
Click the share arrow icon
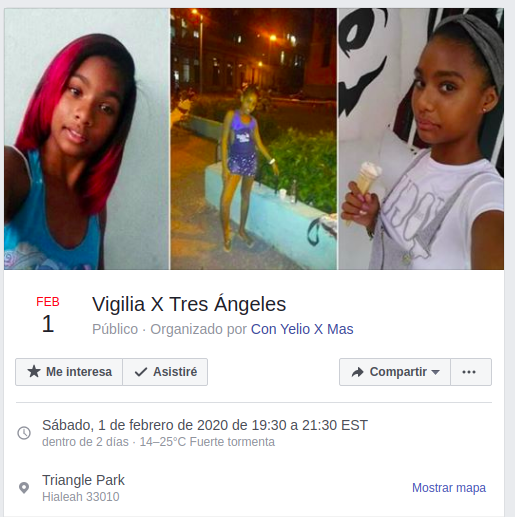coord(357,372)
